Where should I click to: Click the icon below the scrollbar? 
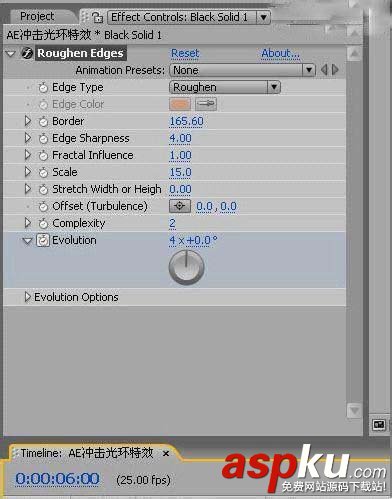tap(378, 425)
